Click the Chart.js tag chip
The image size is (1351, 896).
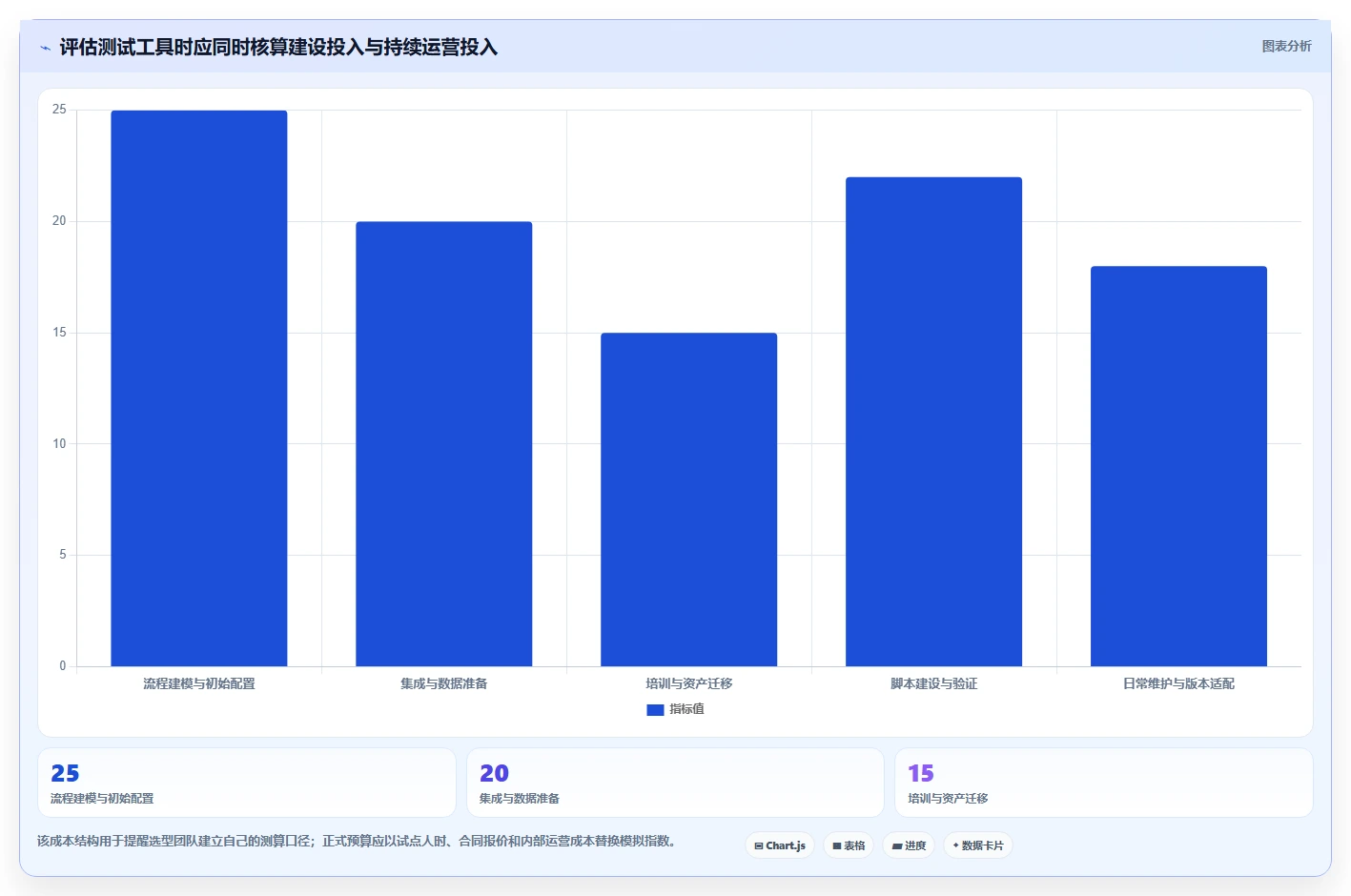click(x=780, y=845)
